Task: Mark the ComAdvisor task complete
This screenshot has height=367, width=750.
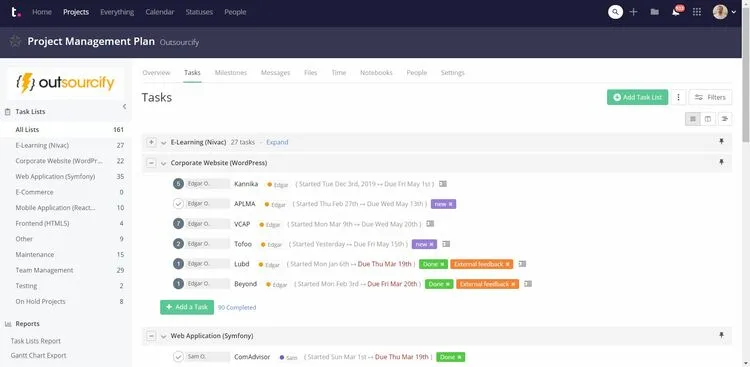Action: coord(178,357)
